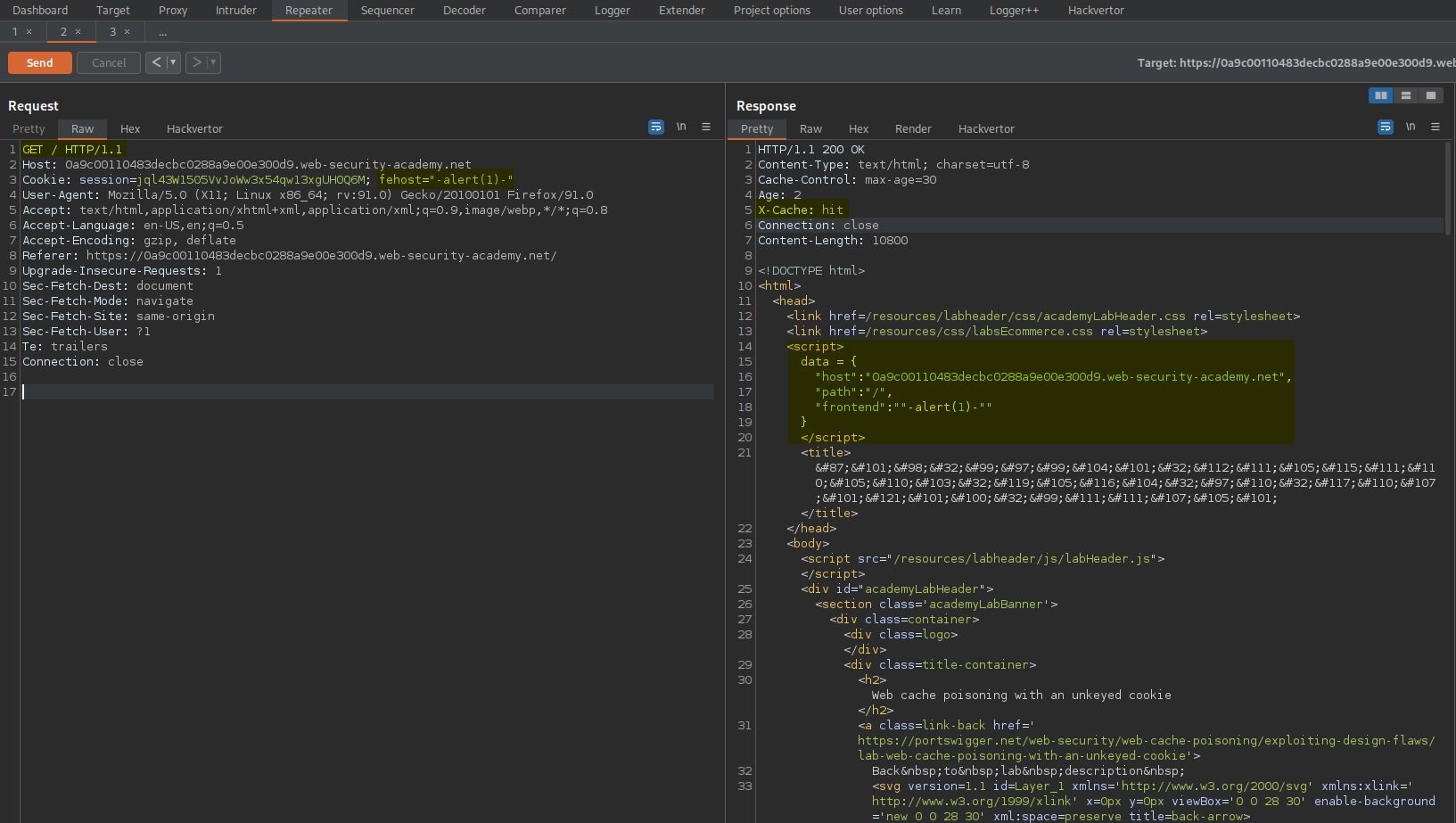Switch Response view to Hackvertor
The height and width of the screenshot is (823, 1456).
click(986, 129)
